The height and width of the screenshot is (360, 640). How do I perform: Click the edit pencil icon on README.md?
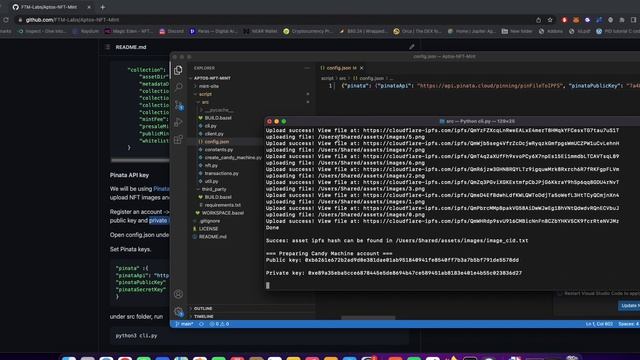(412, 47)
